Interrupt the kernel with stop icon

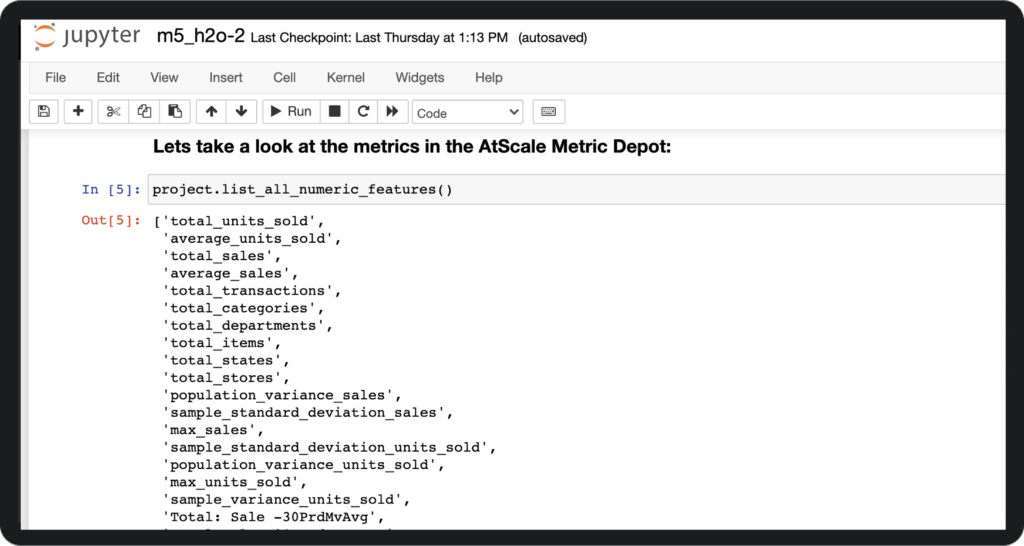(x=334, y=112)
